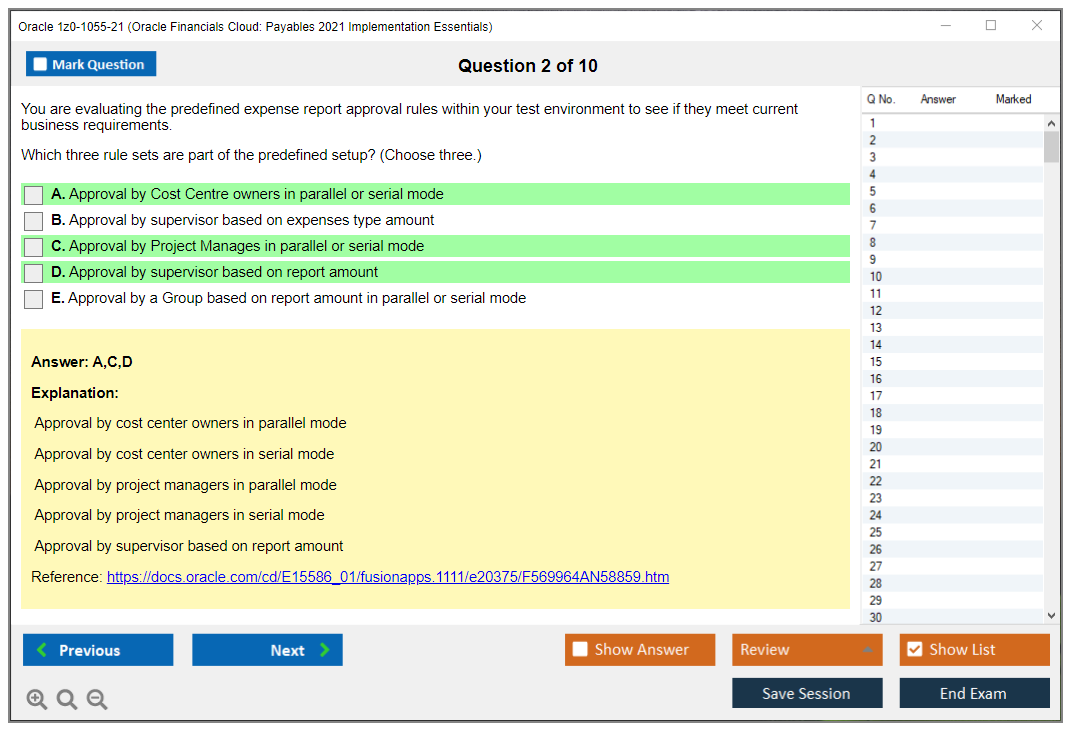The width and height of the screenshot is (1075, 735).
Task: Click the Marked column header
Action: click(1013, 99)
